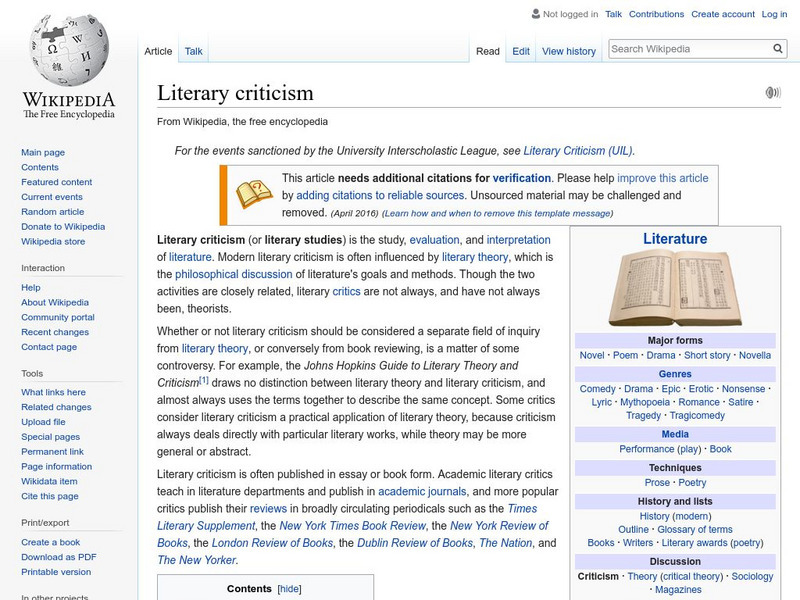The height and width of the screenshot is (600, 800).
Task: Open Donate to Wikipedia link
Action: pyautogui.click(x=63, y=226)
